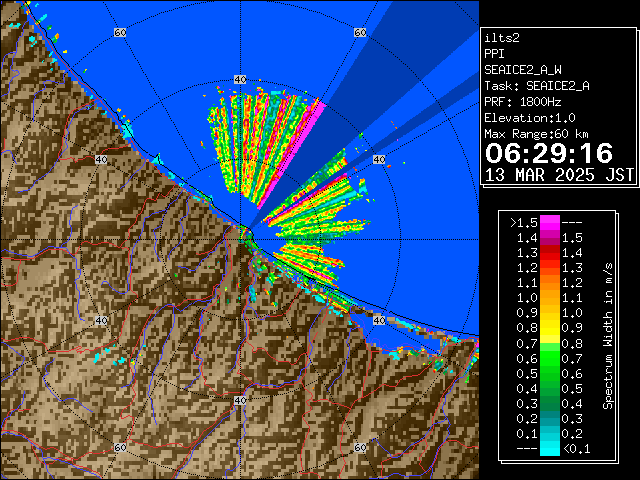Select the PPI scan type label
640x480 pixels.
(x=494, y=54)
